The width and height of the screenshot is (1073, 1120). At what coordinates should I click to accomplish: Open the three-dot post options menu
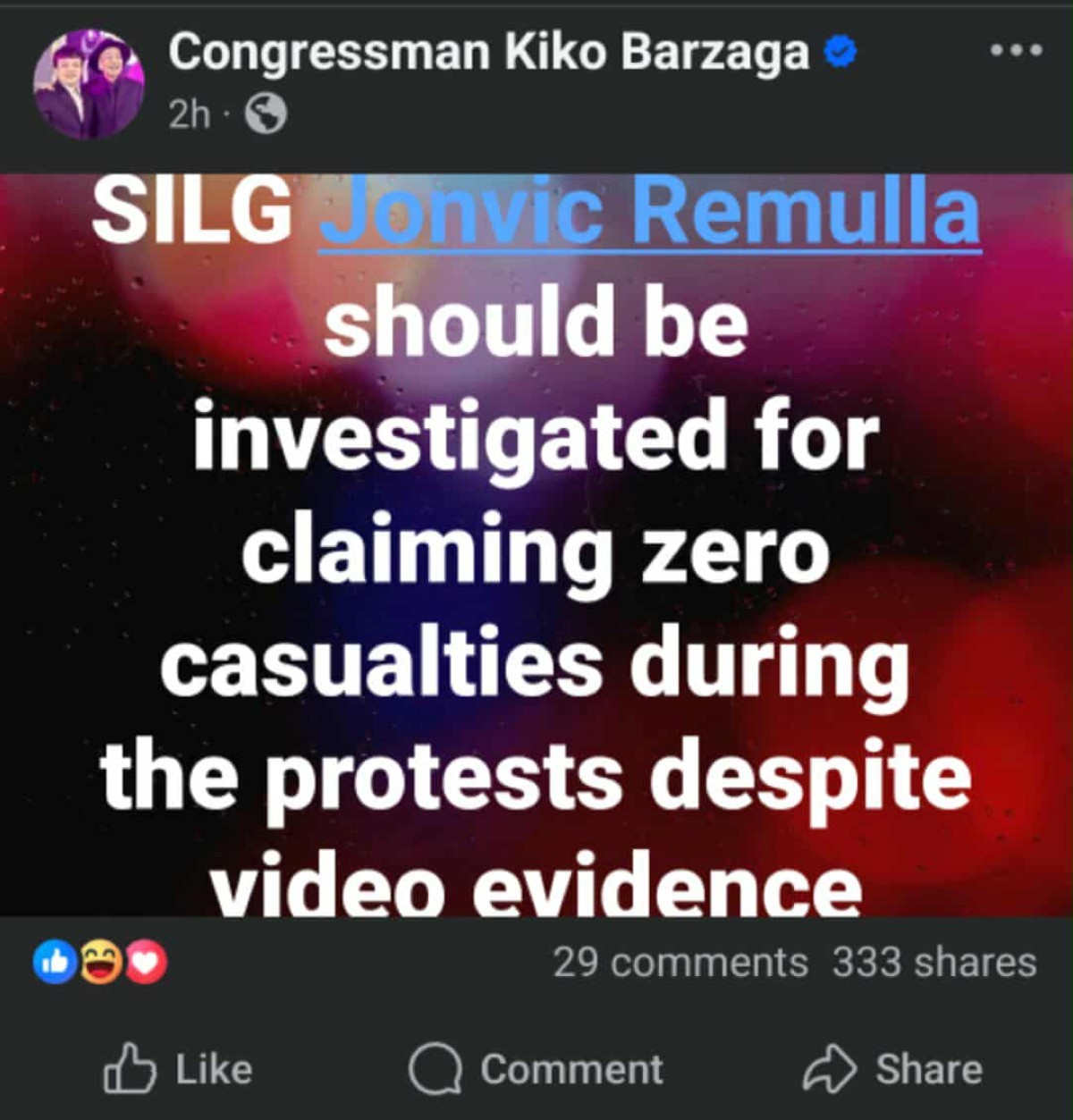[1017, 51]
